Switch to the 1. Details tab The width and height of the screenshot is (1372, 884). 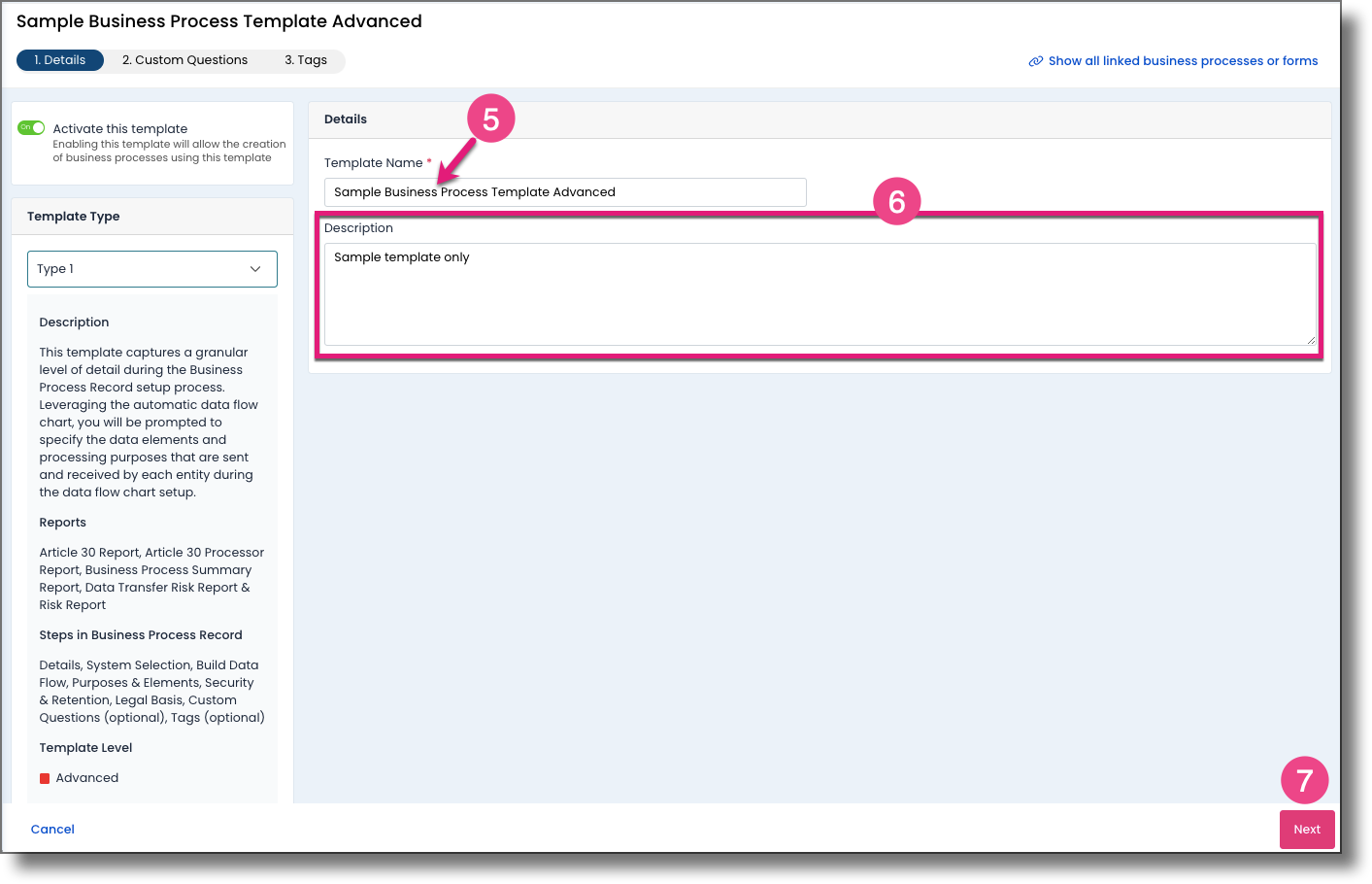[x=60, y=60]
